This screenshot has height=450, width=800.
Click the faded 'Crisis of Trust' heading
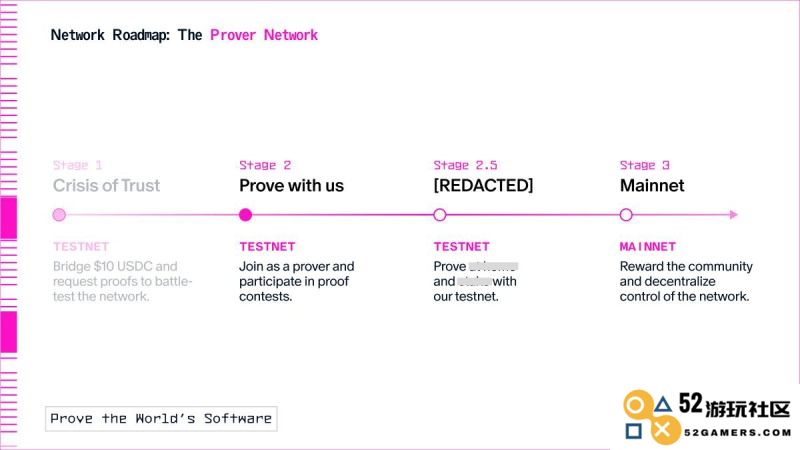point(106,186)
